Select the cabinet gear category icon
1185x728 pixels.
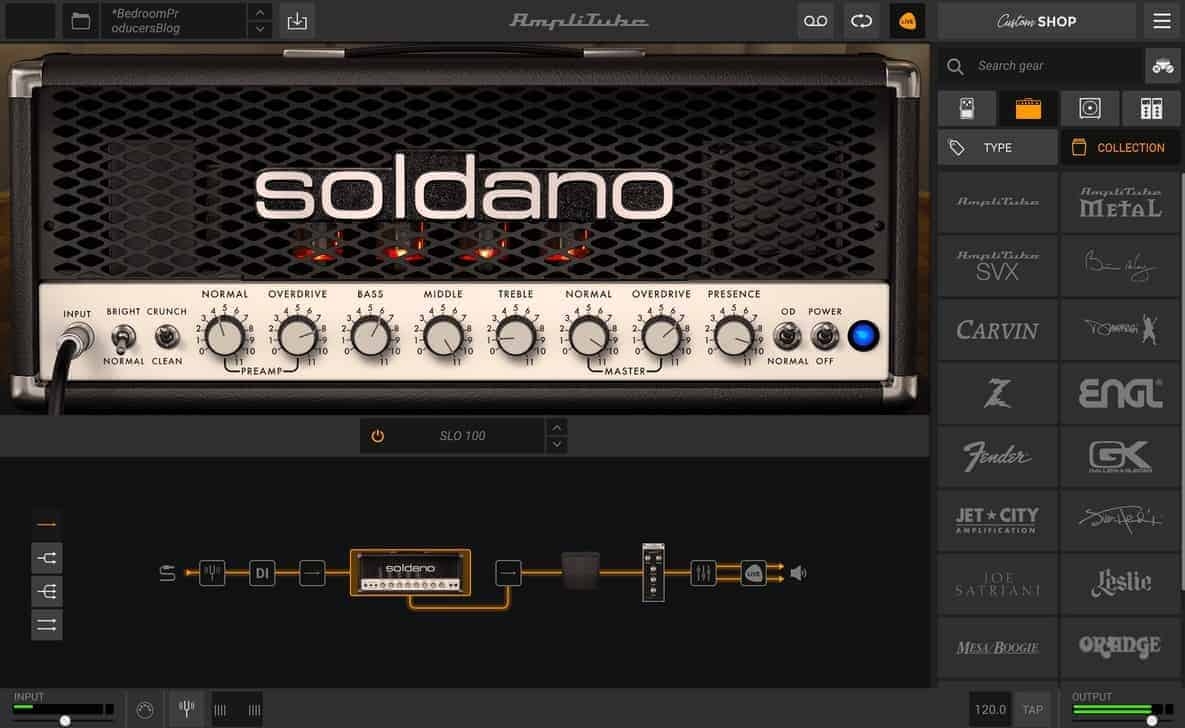click(1090, 108)
